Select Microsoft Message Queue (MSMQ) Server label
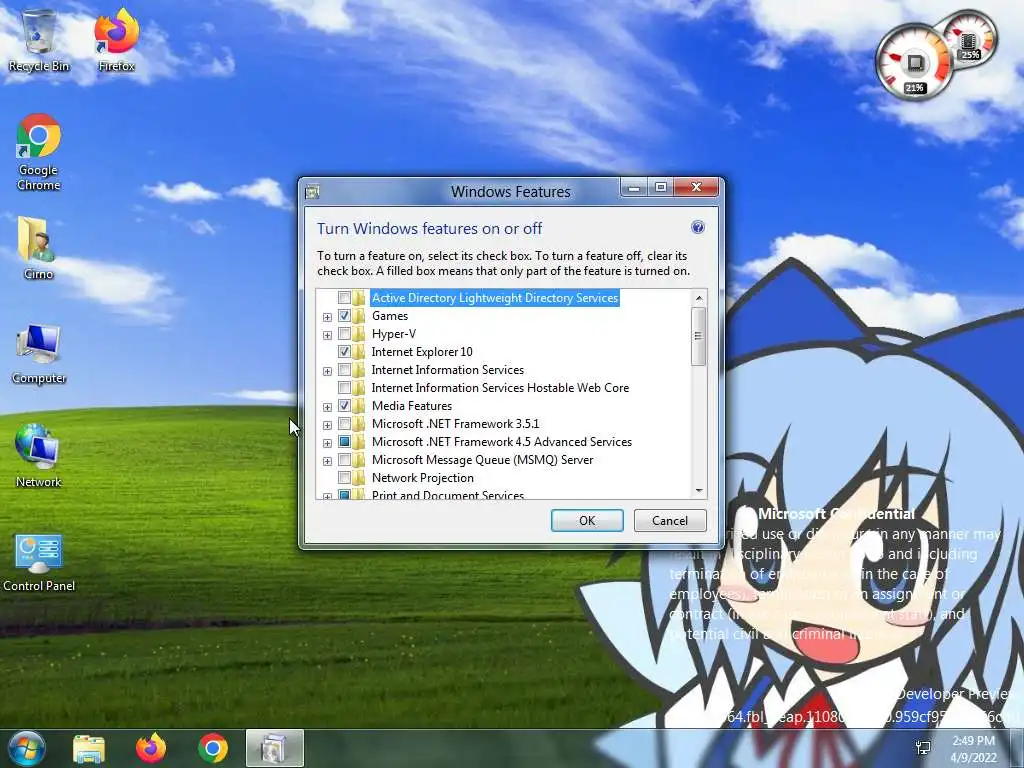Viewport: 1024px width, 768px height. pos(483,460)
